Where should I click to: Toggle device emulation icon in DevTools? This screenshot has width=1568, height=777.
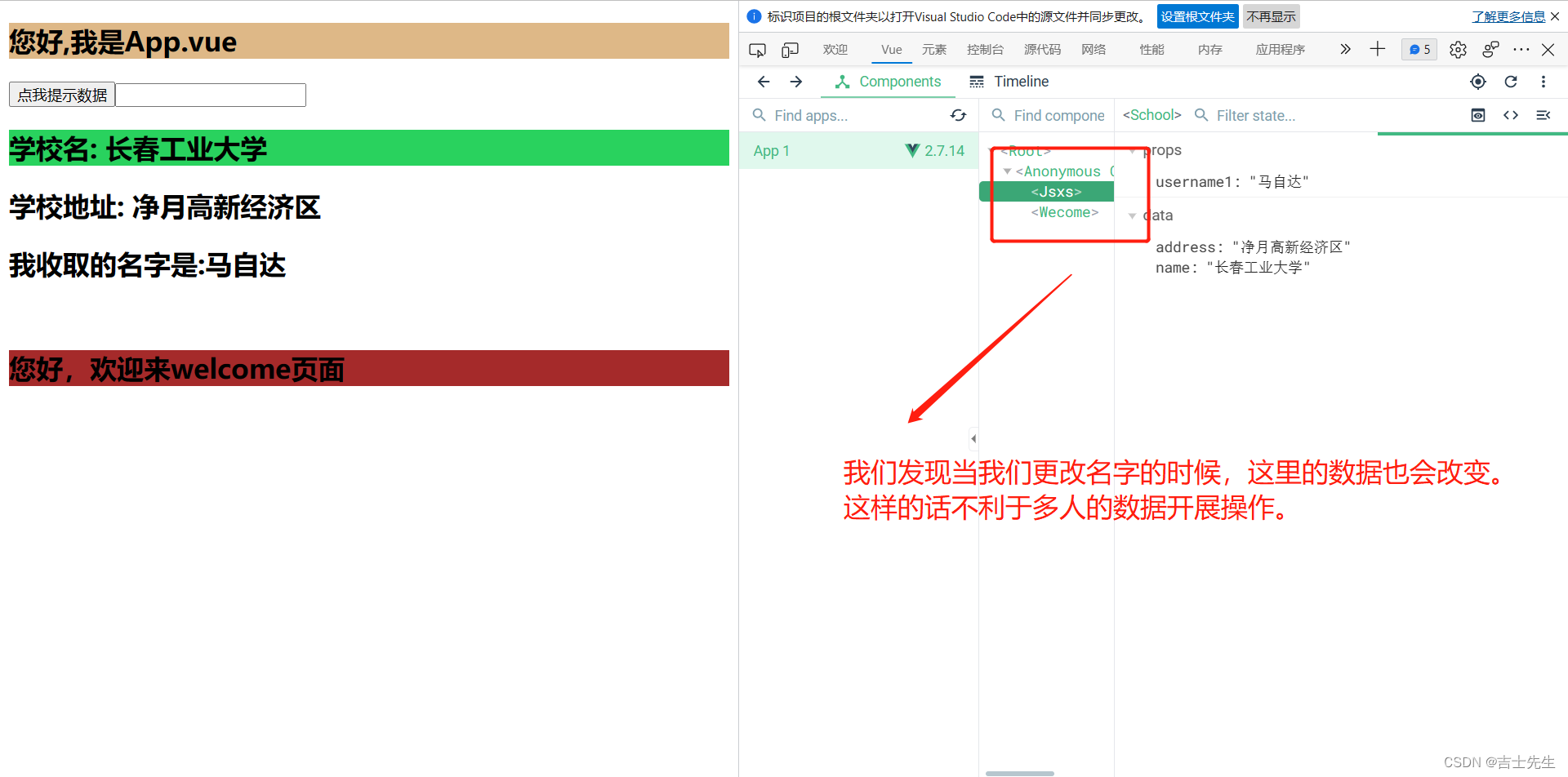(790, 50)
